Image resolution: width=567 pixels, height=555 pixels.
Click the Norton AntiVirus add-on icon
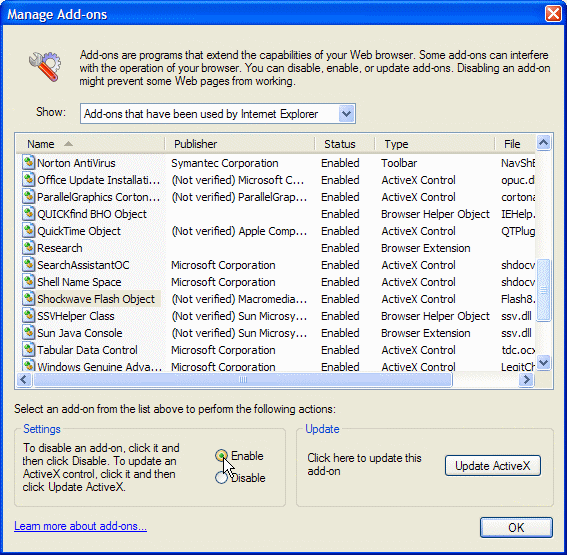coord(29,163)
